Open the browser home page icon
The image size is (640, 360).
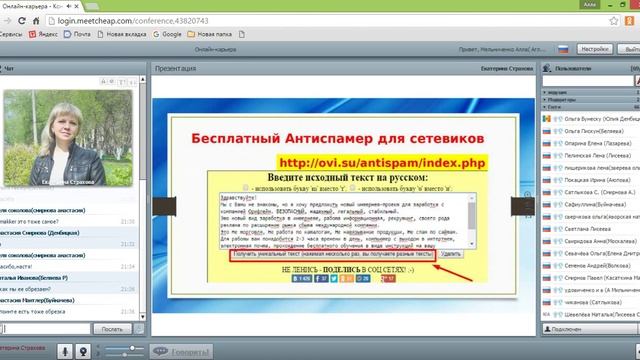(x=36, y=21)
